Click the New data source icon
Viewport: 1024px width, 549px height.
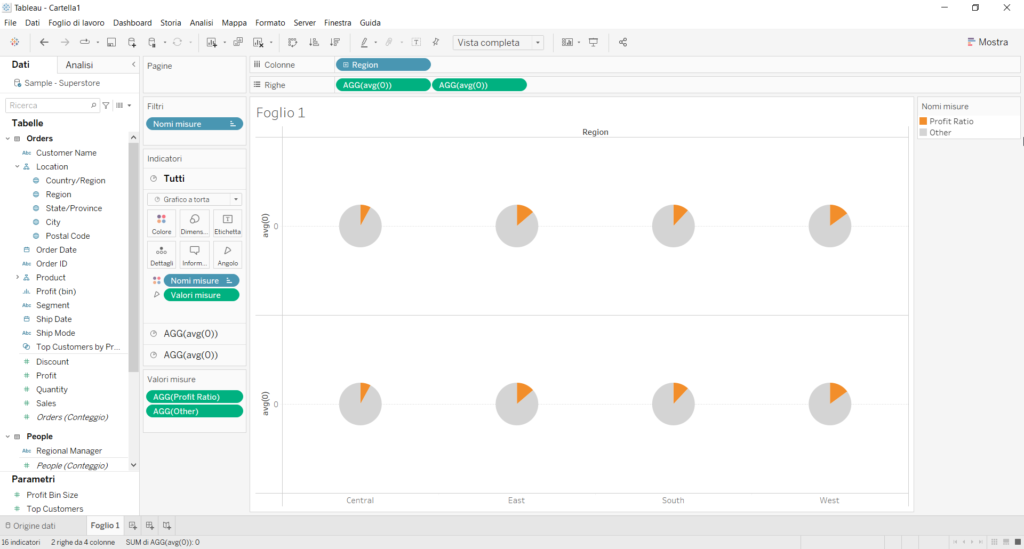[x=132, y=42]
